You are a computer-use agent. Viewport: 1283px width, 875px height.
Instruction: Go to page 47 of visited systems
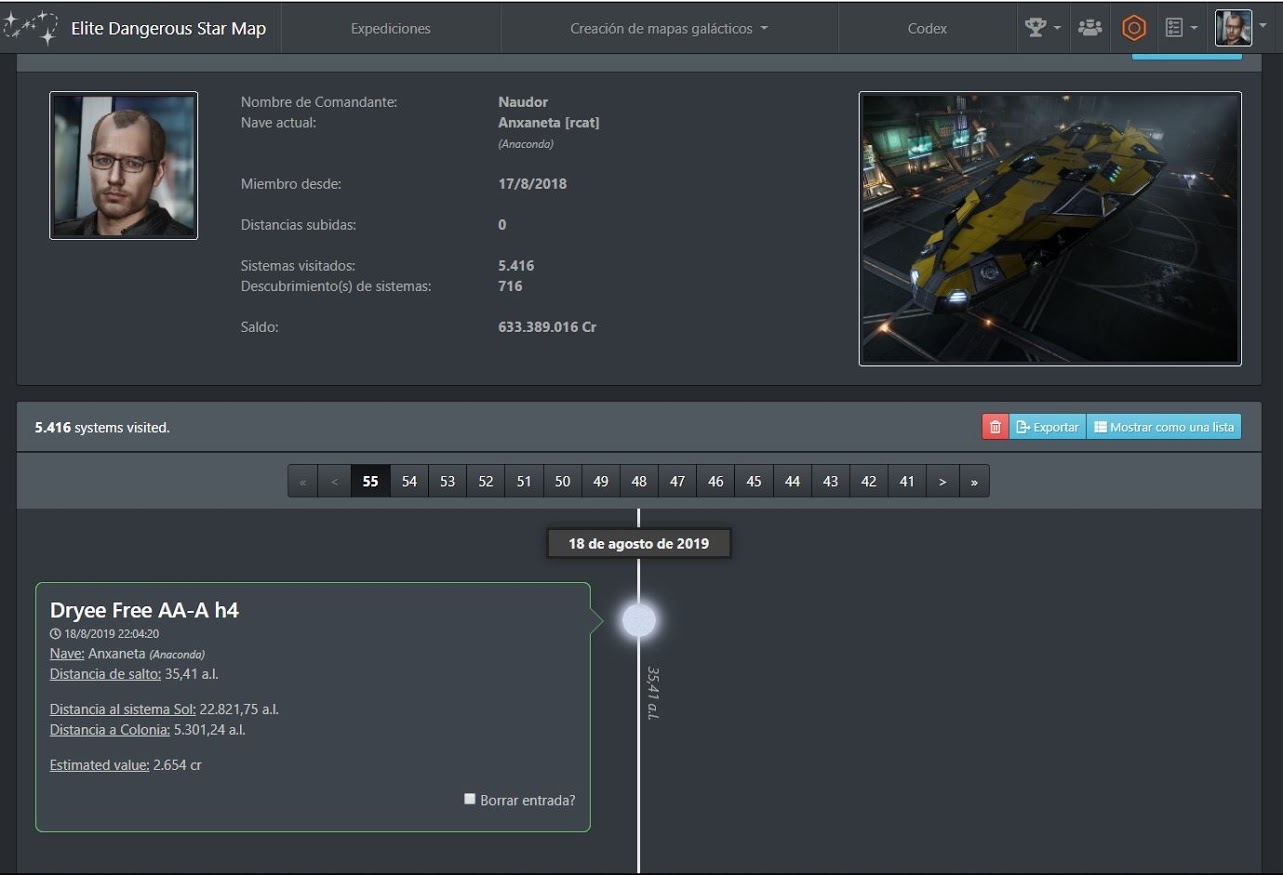click(677, 481)
